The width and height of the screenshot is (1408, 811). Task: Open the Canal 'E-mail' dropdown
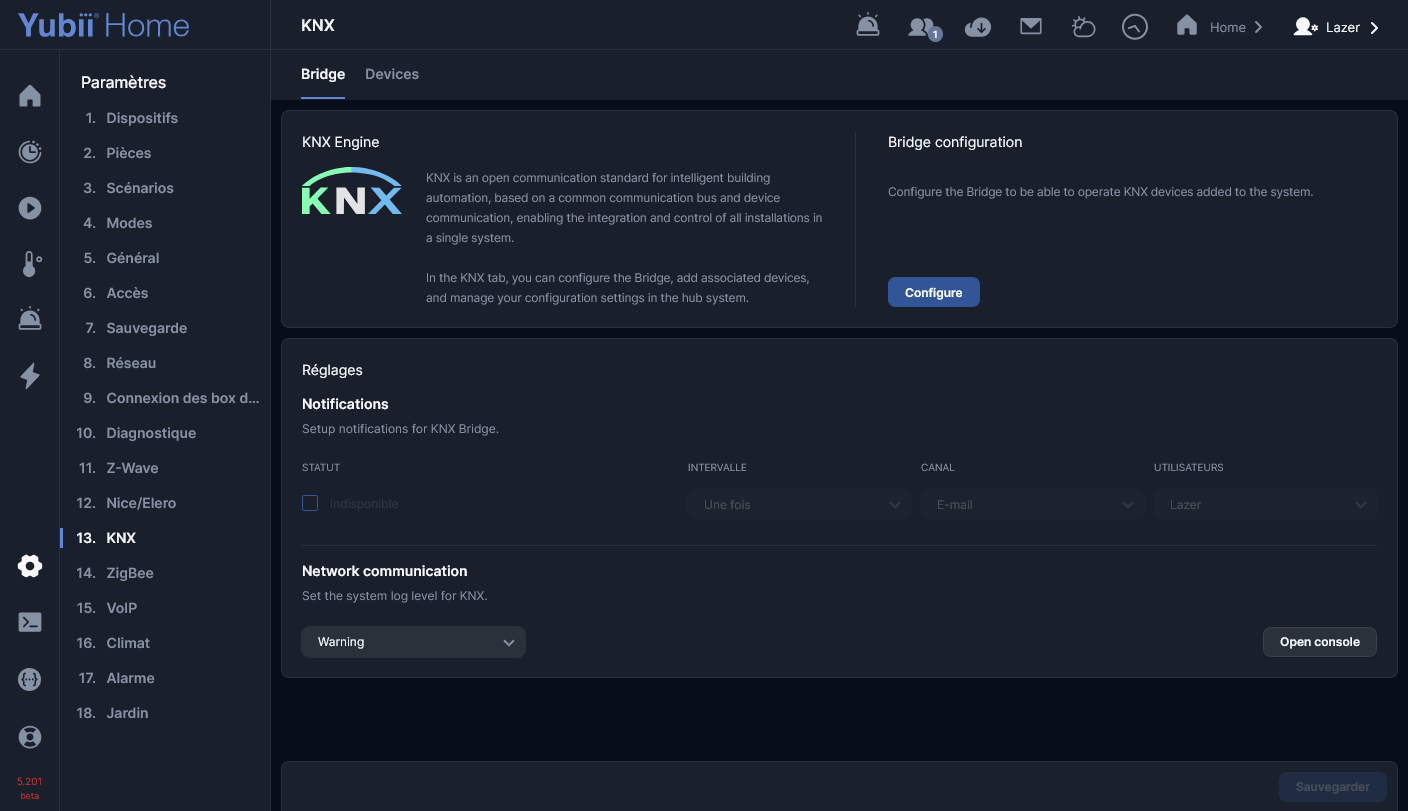click(1032, 505)
